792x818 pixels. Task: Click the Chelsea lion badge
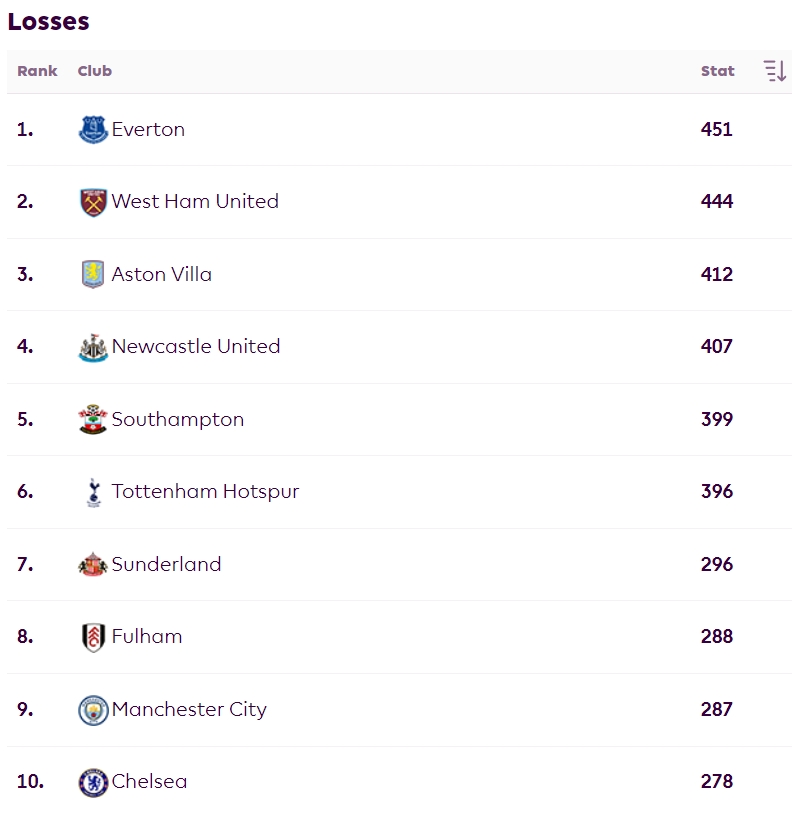click(x=93, y=783)
